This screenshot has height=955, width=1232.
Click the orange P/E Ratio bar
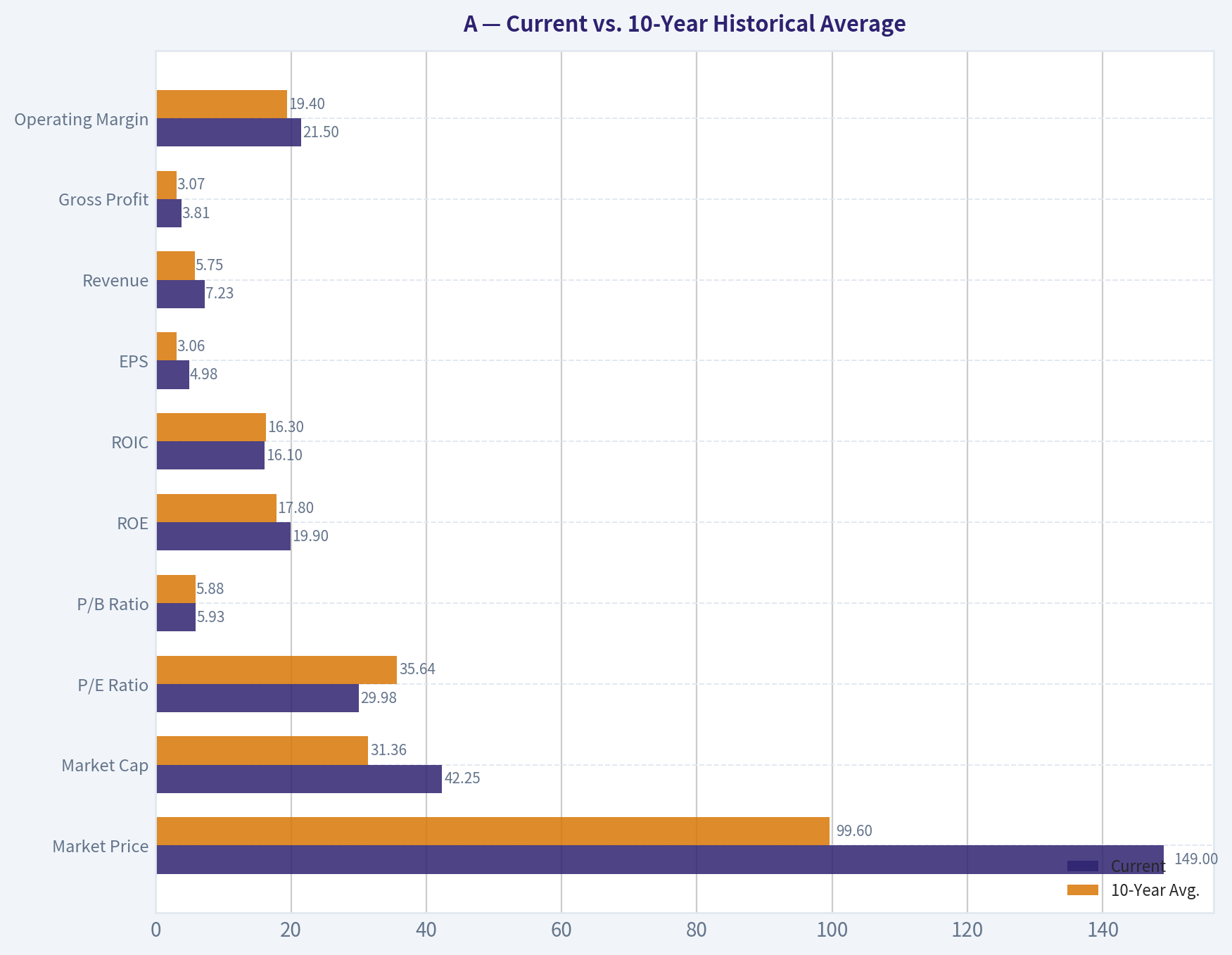pyautogui.click(x=277, y=670)
